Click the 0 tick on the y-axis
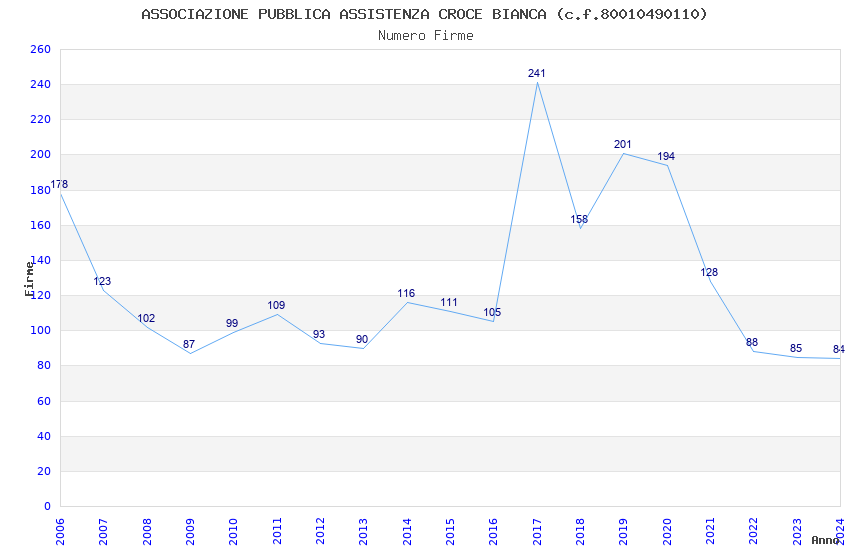Image resolution: width=850 pixels, height=550 pixels. (47, 506)
